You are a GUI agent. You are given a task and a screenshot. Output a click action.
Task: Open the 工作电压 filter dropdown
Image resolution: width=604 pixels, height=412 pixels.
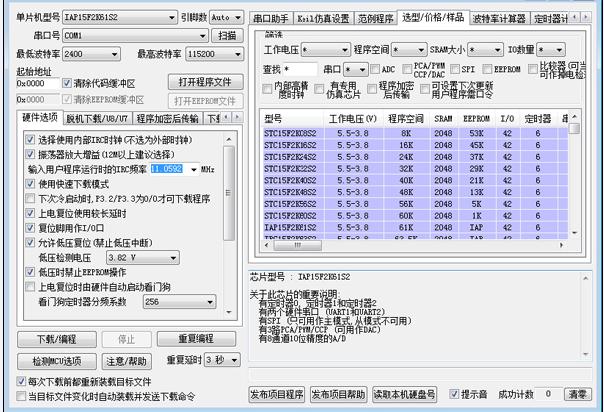click(325, 50)
